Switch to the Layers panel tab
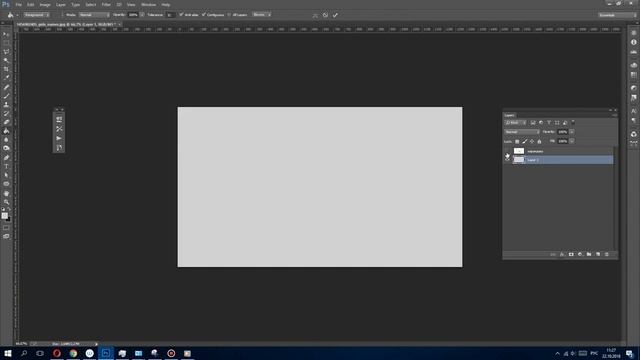Image resolution: width=640 pixels, height=360 pixels. coord(509,116)
